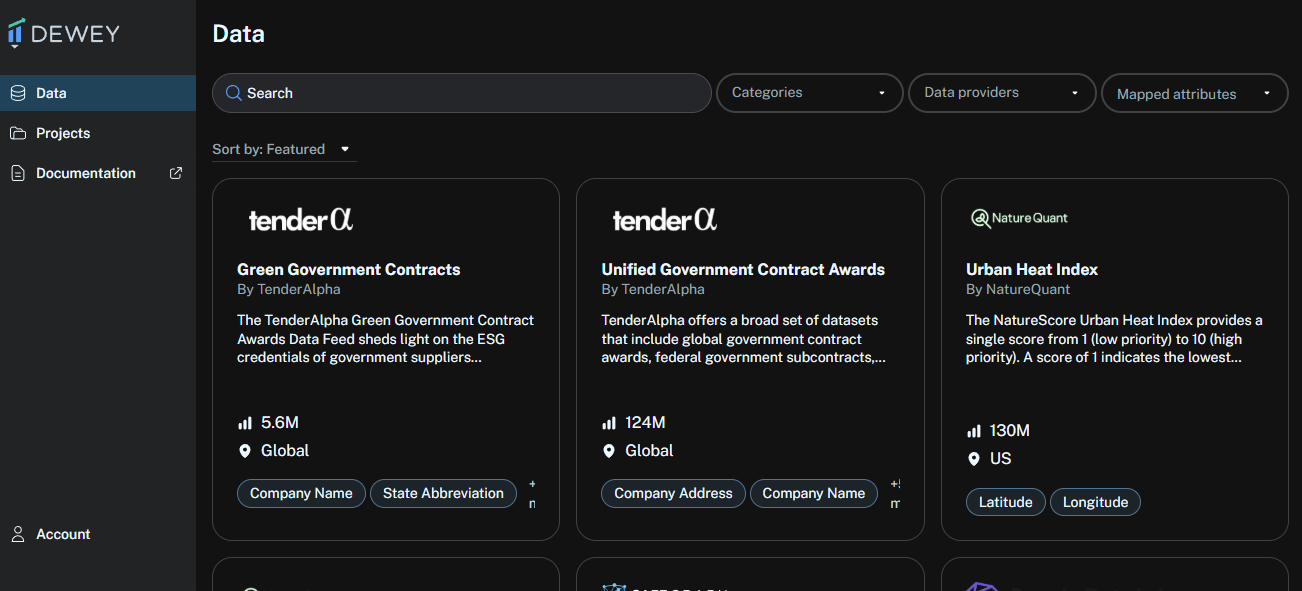Expand the Data providers filter
Viewport: 1302px width, 591px height.
pos(1002,93)
